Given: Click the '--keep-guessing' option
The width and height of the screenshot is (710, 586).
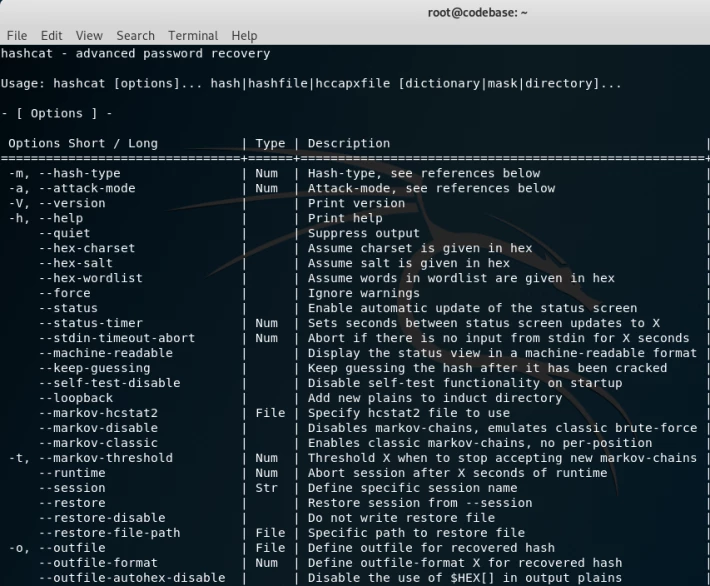Looking at the screenshot, I should 94,368.
